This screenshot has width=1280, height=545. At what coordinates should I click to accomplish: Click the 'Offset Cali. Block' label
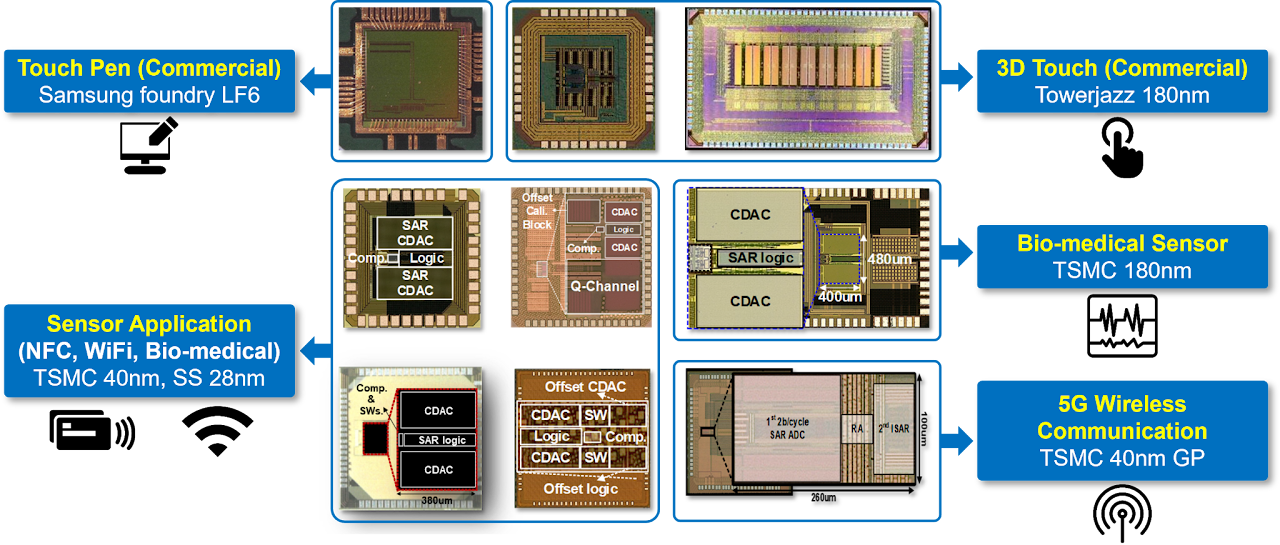[537, 211]
